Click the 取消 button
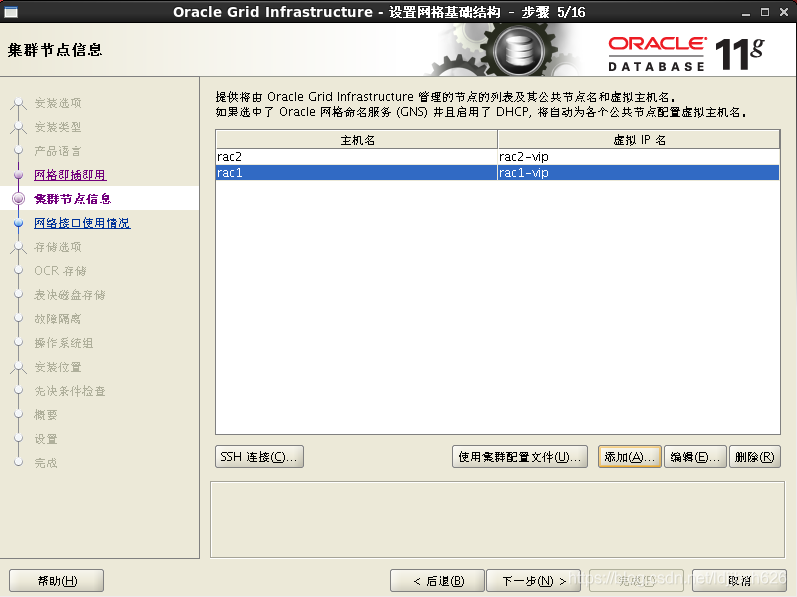This screenshot has height=597, width=797. [x=739, y=580]
